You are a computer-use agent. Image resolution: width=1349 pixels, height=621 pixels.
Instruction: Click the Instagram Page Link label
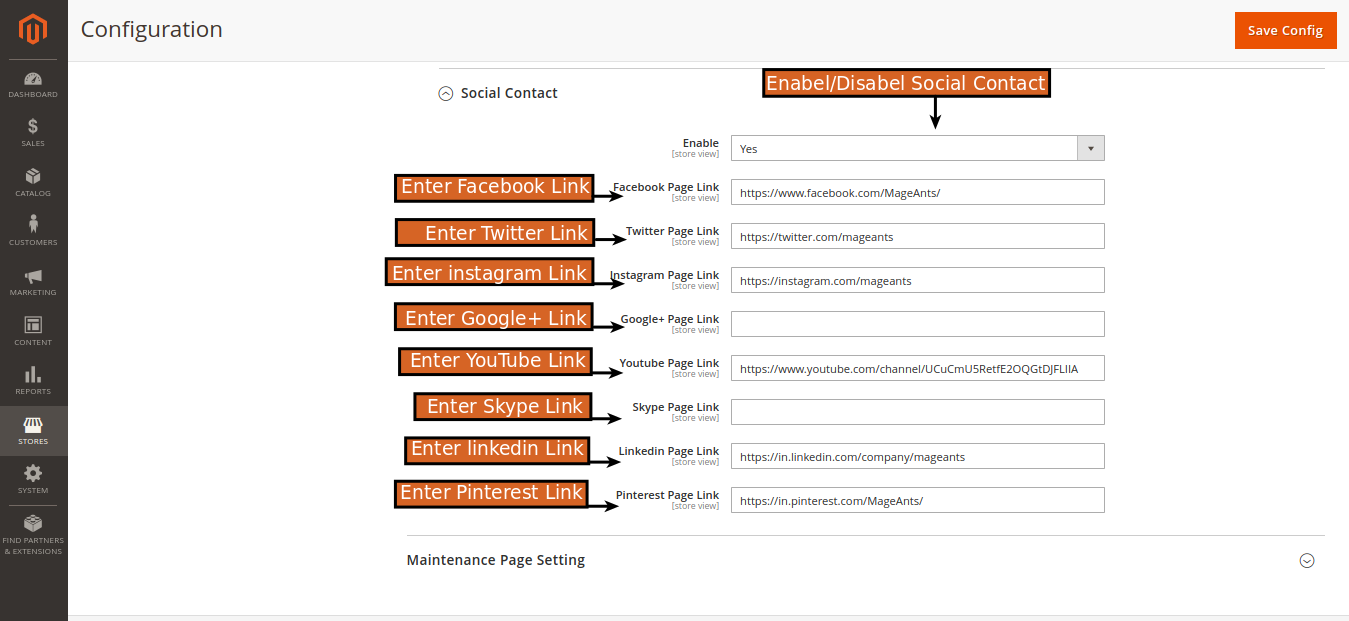(x=665, y=275)
